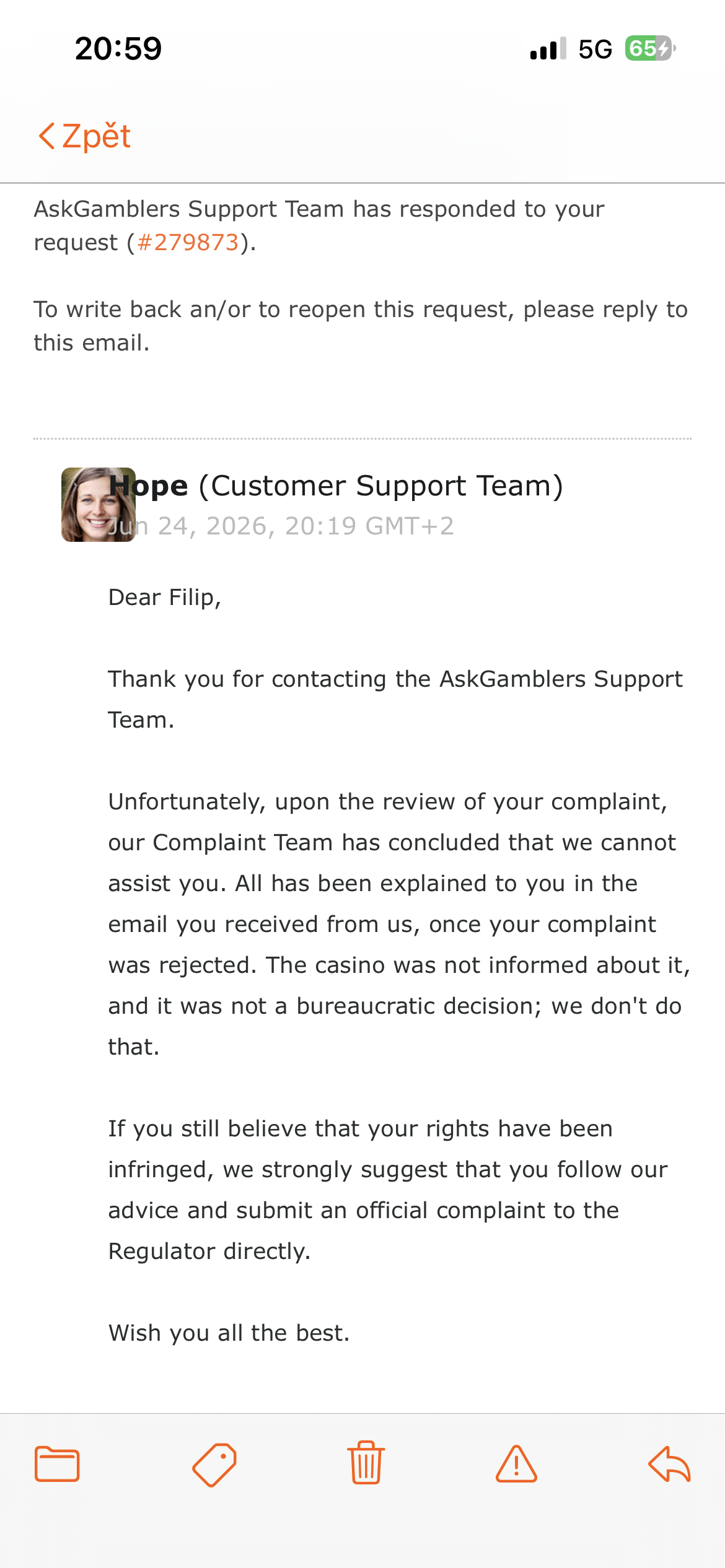Tap the battery indicator in status bar

(x=649, y=48)
